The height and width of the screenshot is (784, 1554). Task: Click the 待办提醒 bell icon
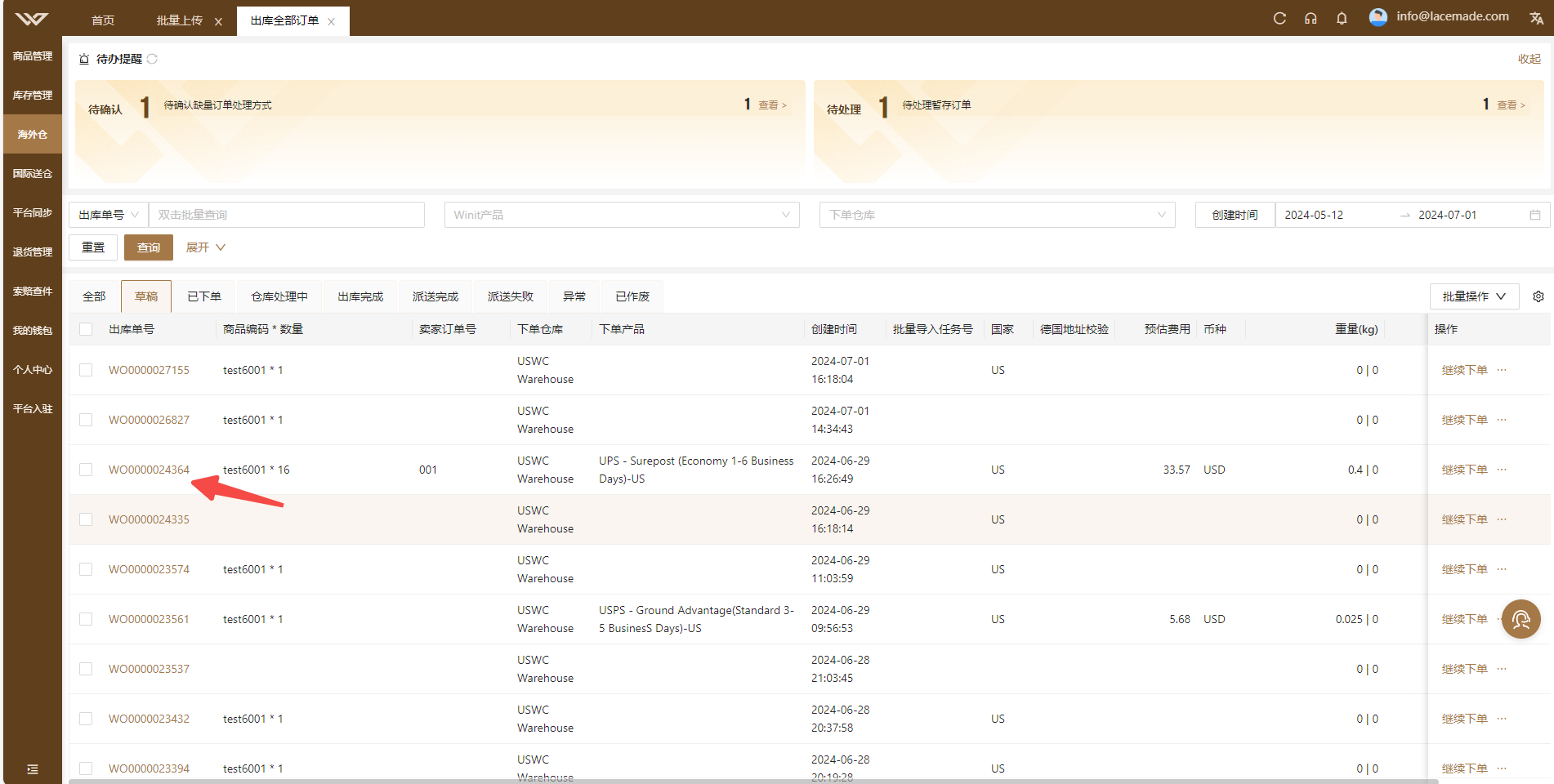click(84, 59)
